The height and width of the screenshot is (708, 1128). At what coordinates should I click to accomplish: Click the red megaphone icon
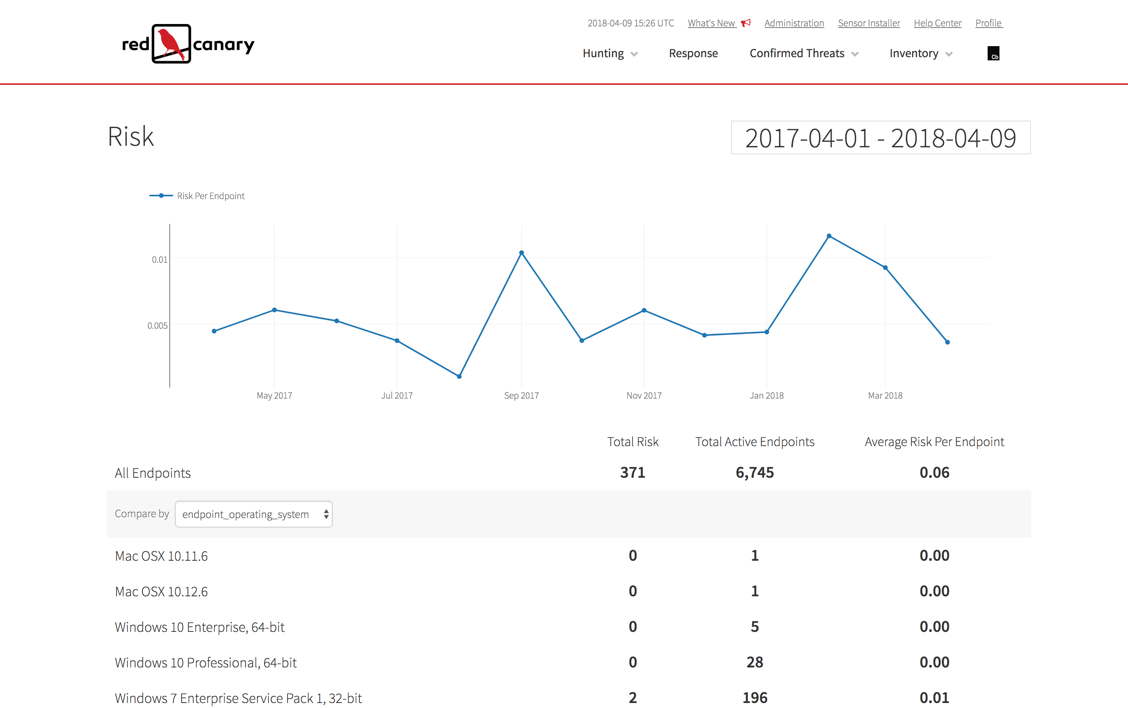pos(746,23)
